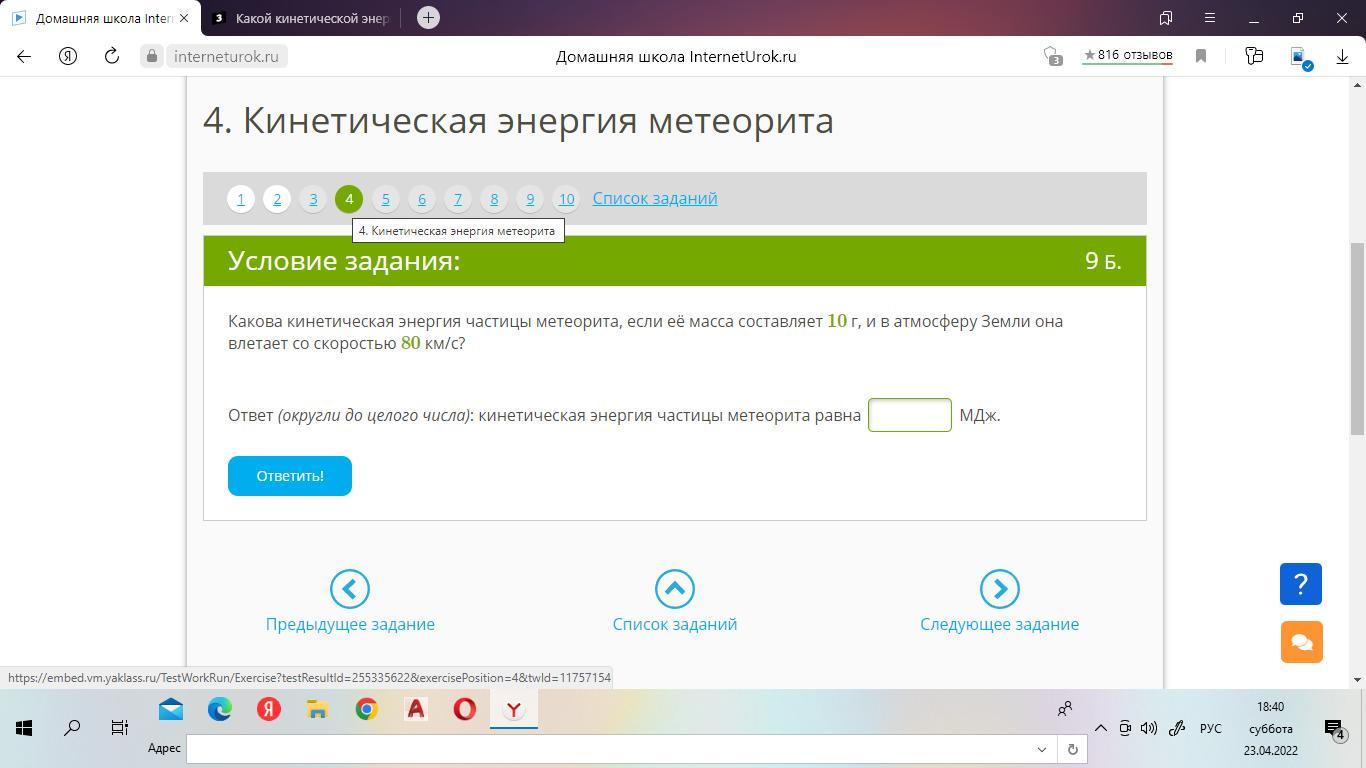
Task: Open the Список заданий link in number bar
Action: click(x=654, y=198)
